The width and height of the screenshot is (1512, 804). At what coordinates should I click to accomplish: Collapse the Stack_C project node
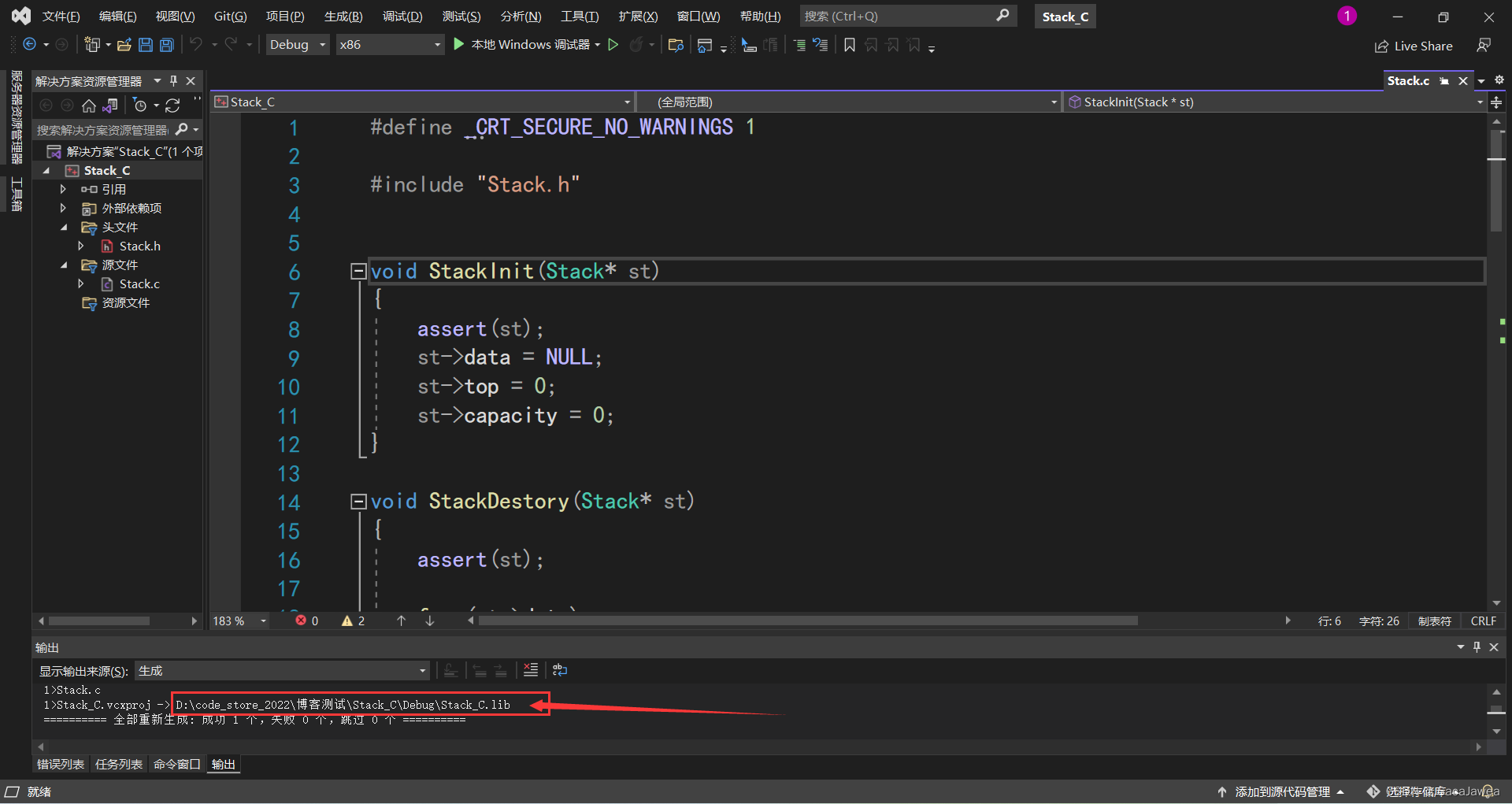(46, 170)
